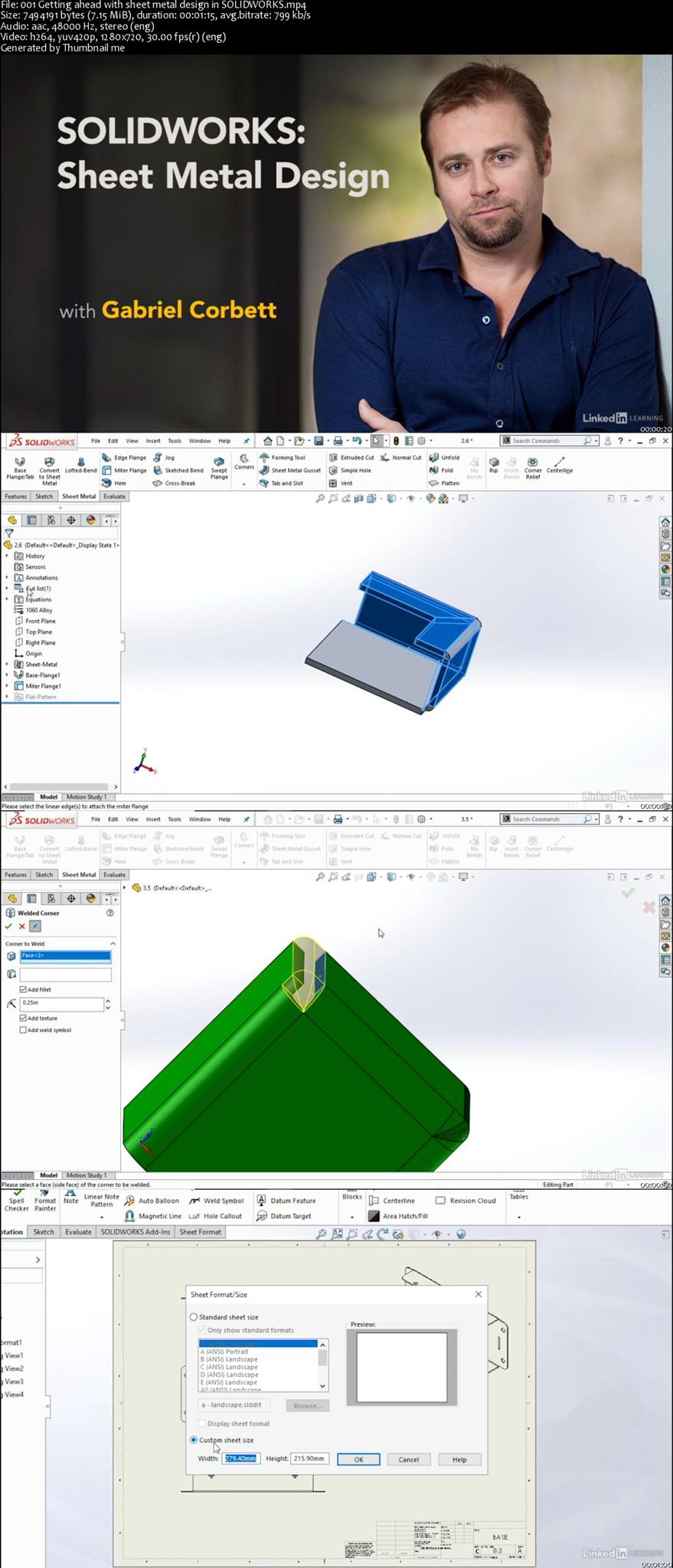Screen dimensions: 673x1568
Task: Select the Weld Symbol annotation tool
Action: pyautogui.click(x=217, y=1200)
